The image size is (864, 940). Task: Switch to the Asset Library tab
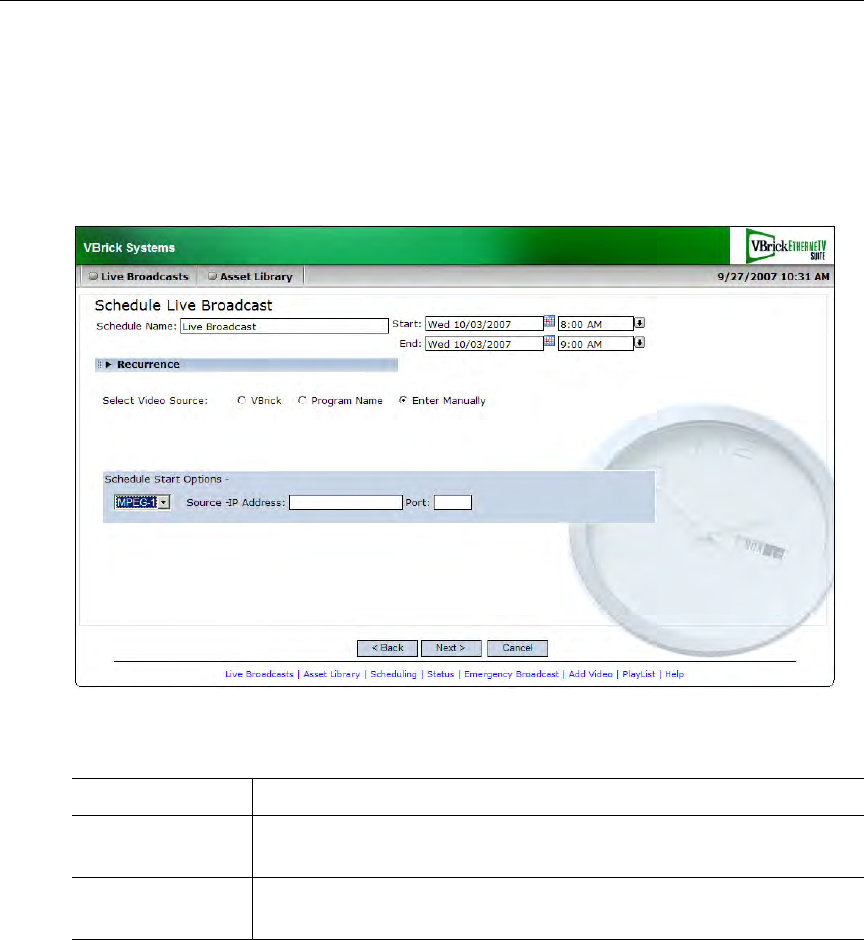[x=250, y=276]
